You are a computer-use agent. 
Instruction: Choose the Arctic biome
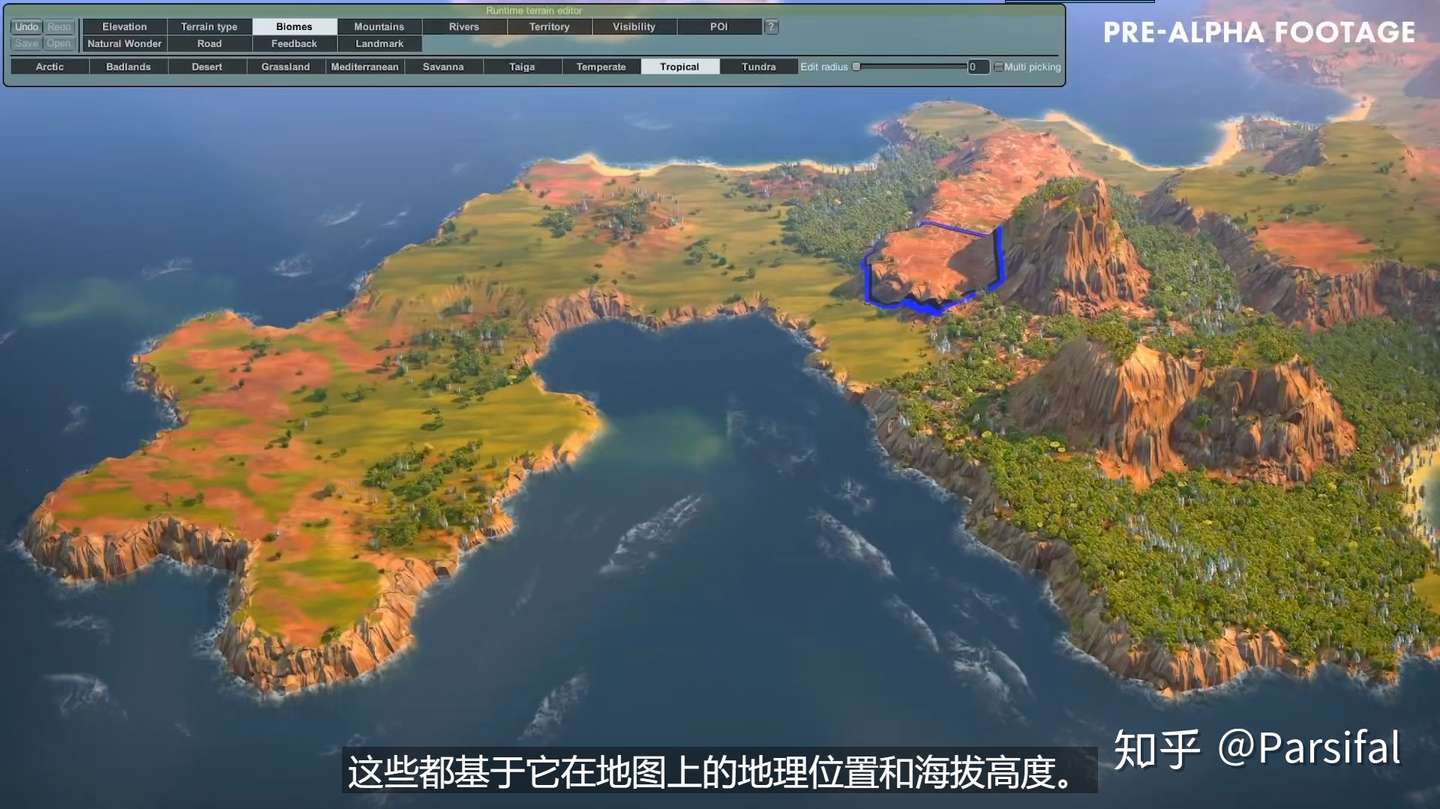pyautogui.click(x=50, y=67)
